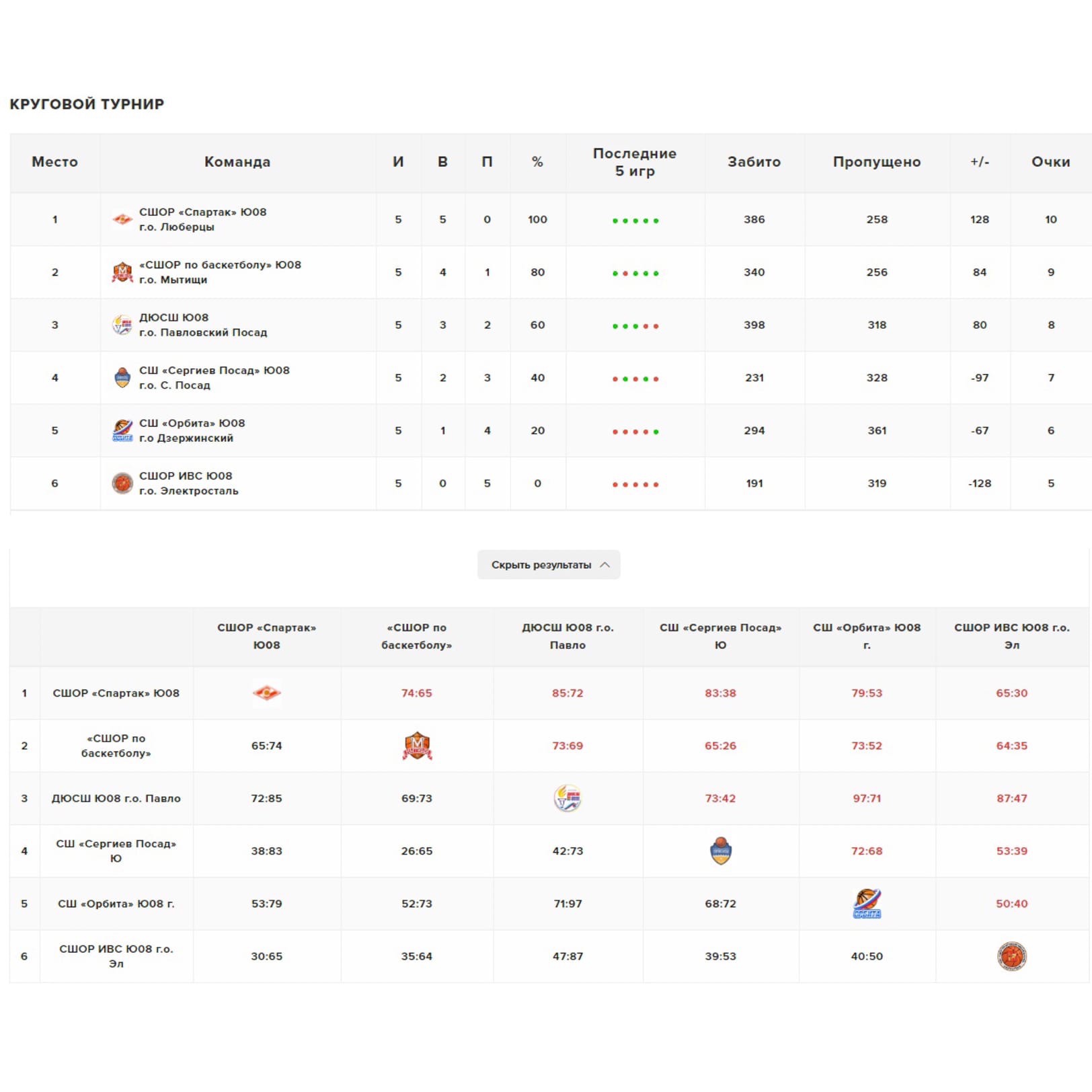1092x1092 pixels.
Task: Open the 85:72 game result
Action: coord(568,693)
